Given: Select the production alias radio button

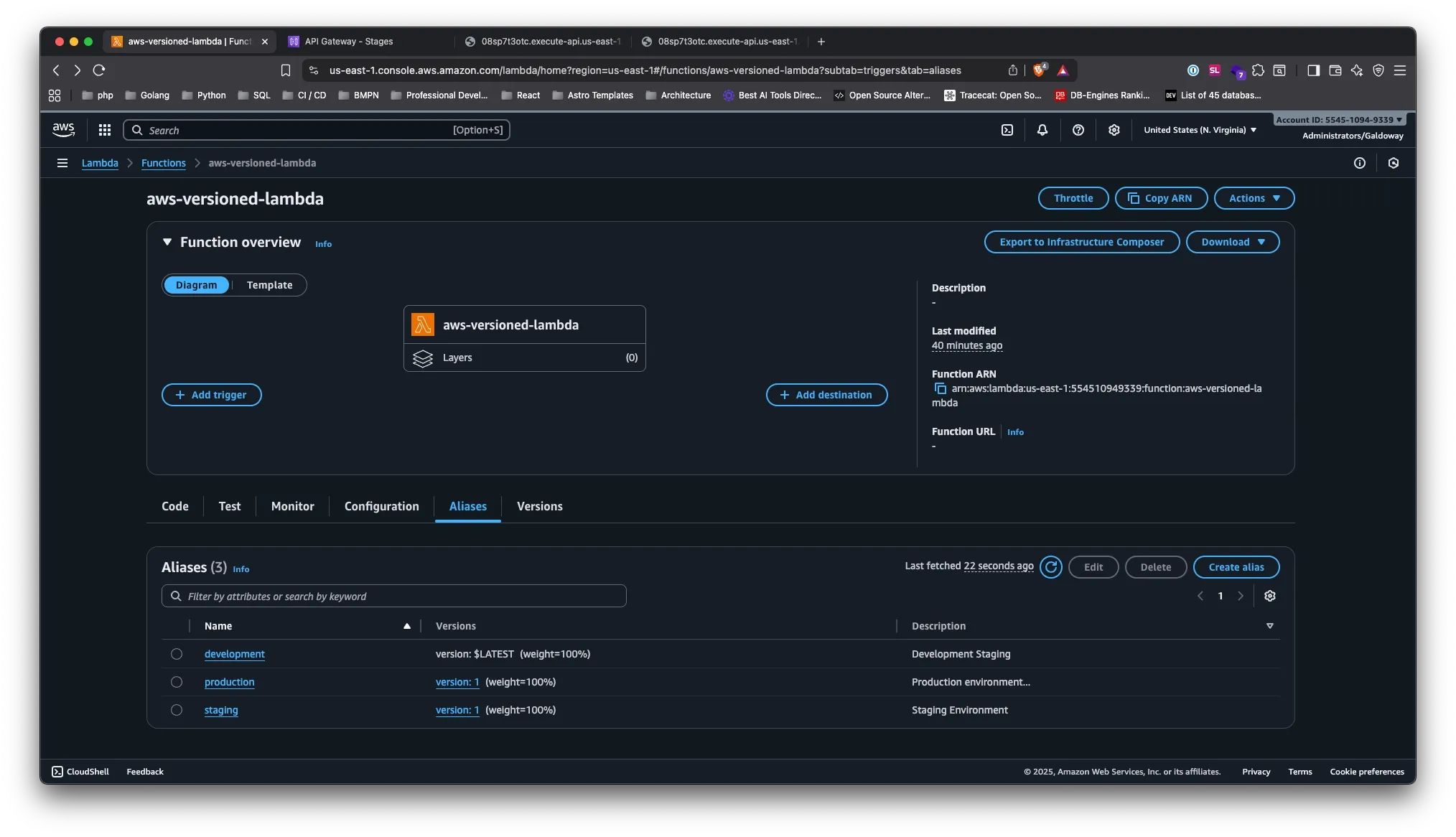Looking at the screenshot, I should click(177, 682).
